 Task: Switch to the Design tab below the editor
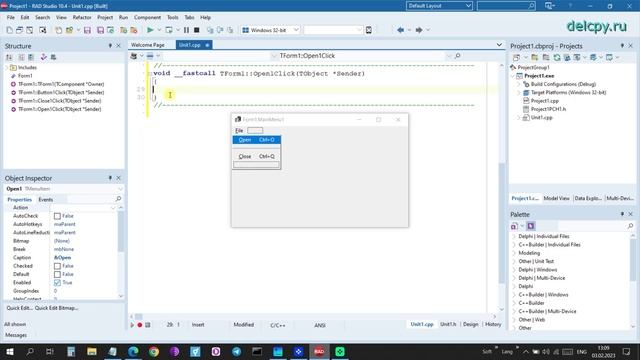tap(470, 324)
